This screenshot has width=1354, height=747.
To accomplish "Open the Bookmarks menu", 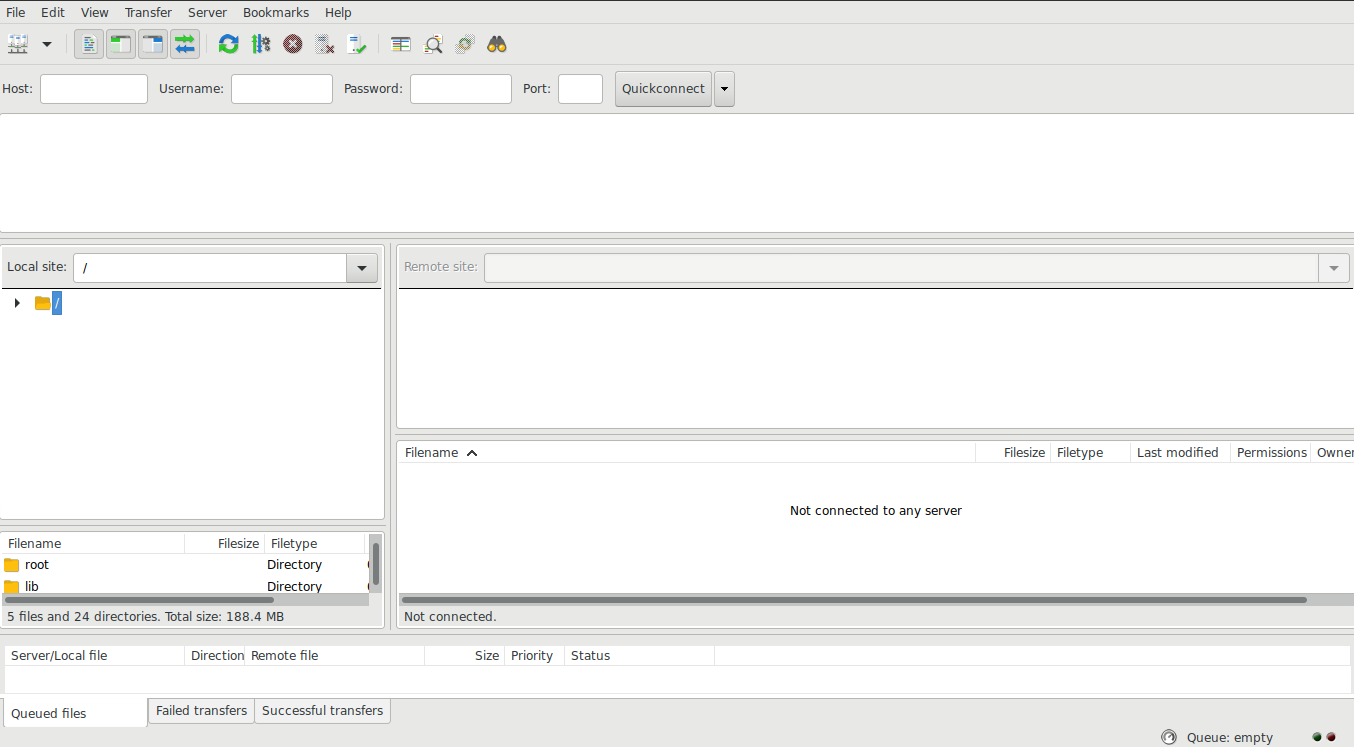I will [275, 12].
